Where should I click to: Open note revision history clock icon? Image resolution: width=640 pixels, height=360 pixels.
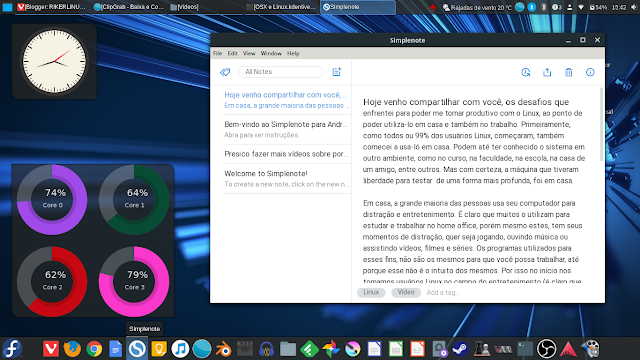click(526, 72)
